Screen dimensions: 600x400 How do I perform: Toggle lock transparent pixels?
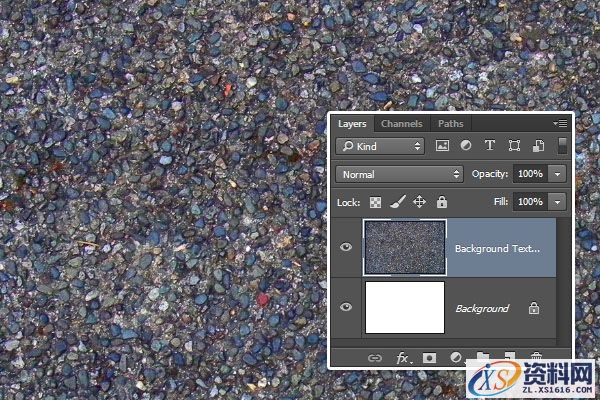376,202
